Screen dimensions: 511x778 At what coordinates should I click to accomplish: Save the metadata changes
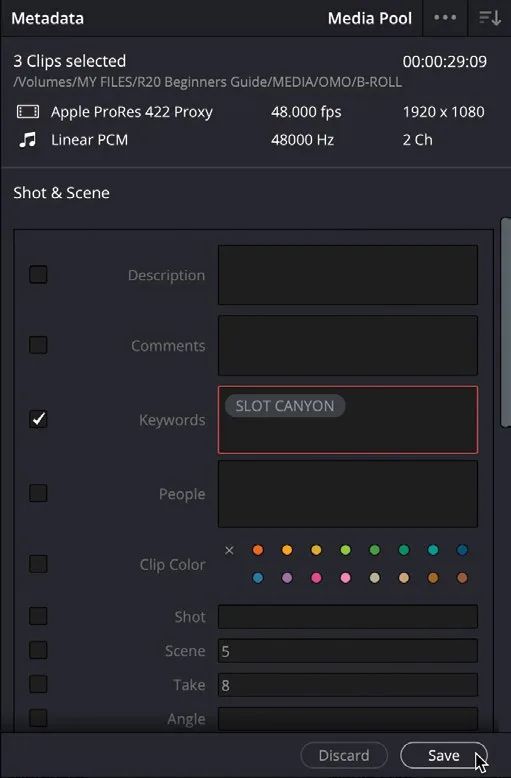coord(444,755)
